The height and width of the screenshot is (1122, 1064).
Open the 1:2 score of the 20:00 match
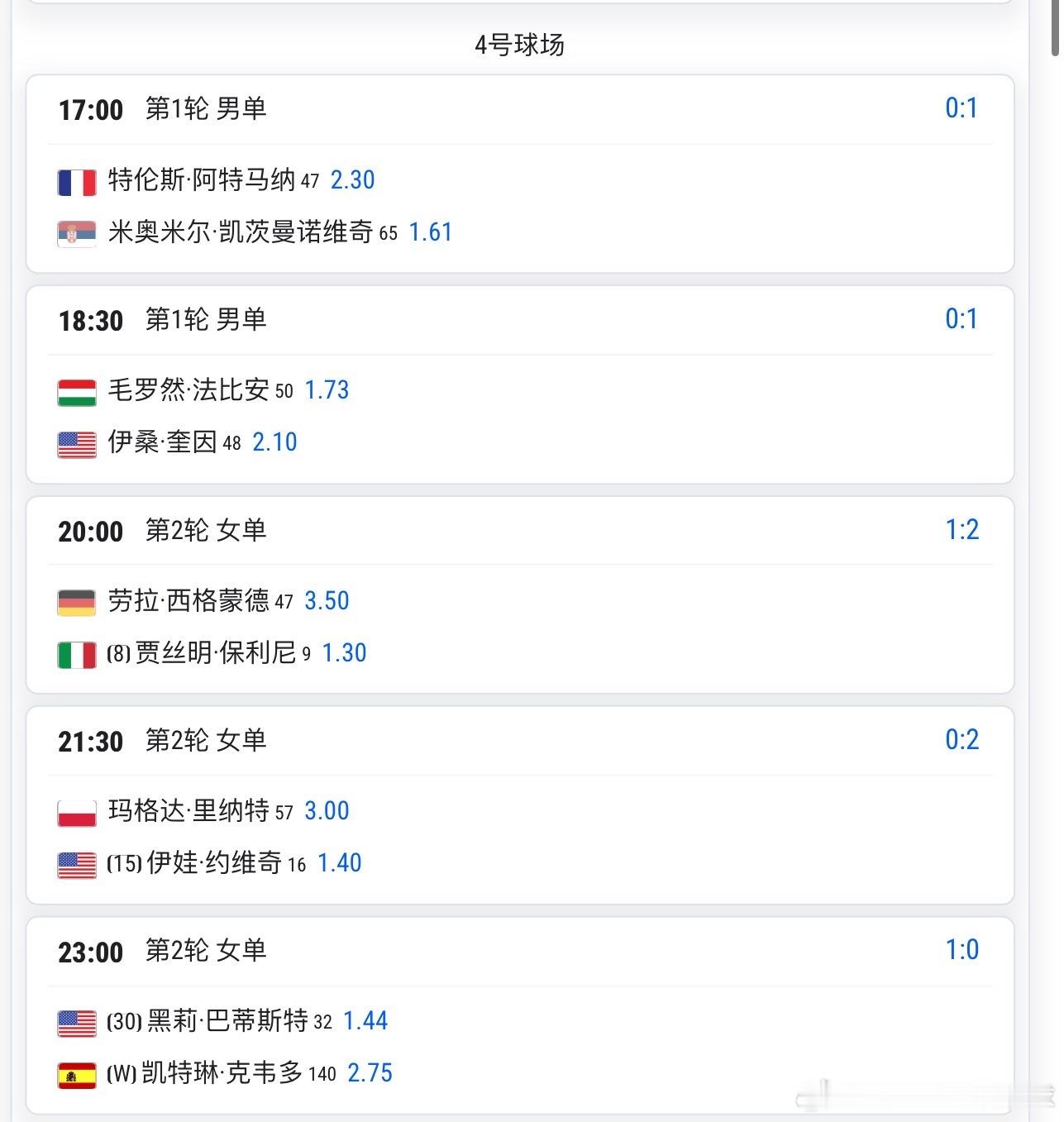coord(961,529)
